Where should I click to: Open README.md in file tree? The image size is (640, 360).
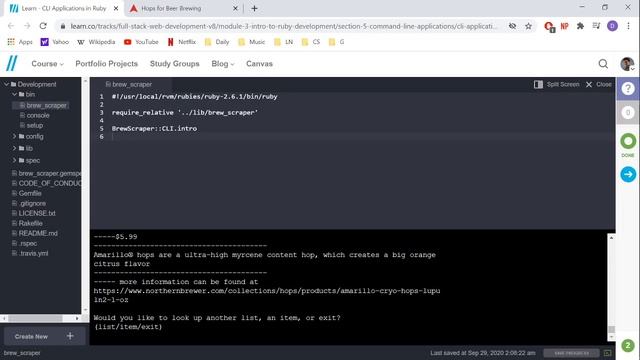click(35, 233)
